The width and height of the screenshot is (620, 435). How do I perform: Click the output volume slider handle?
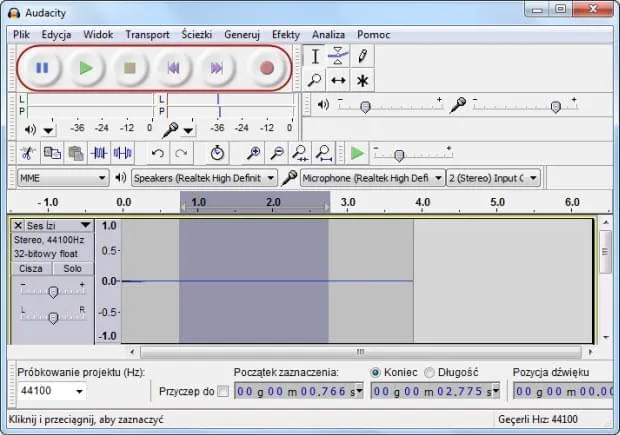(x=365, y=107)
